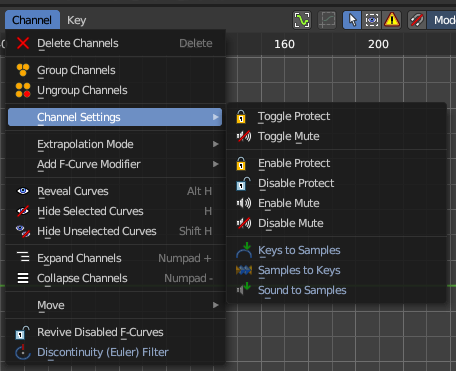
Task: Expand the Channel Settings submenu
Action: pos(115,117)
